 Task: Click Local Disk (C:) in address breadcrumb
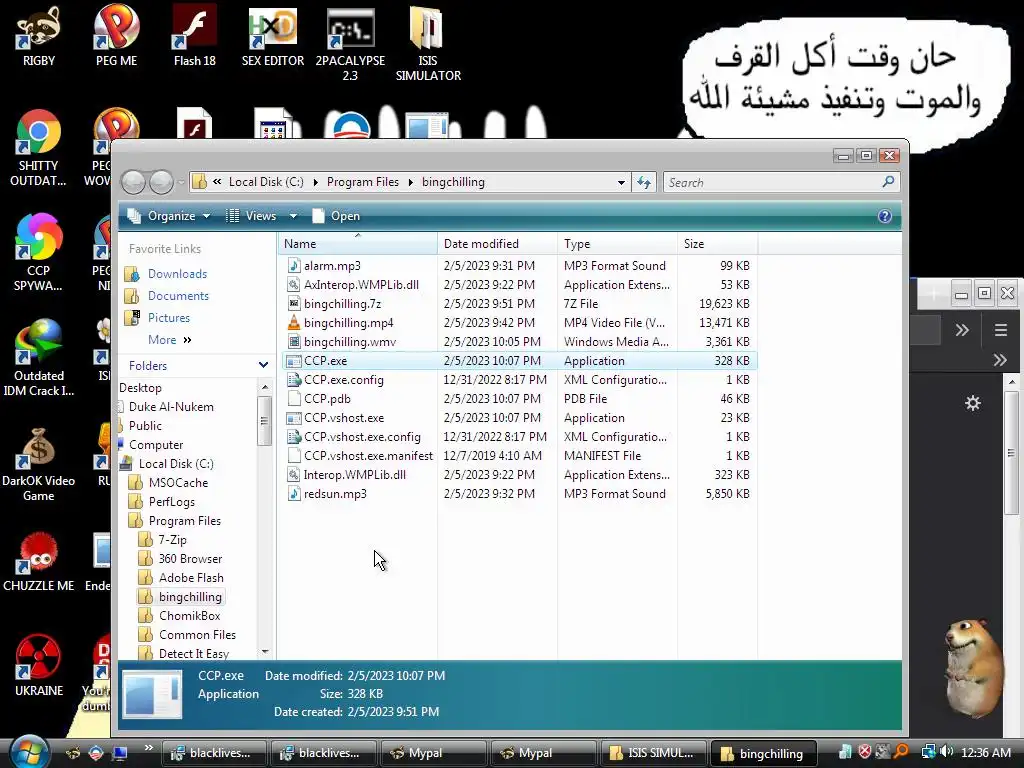click(266, 182)
